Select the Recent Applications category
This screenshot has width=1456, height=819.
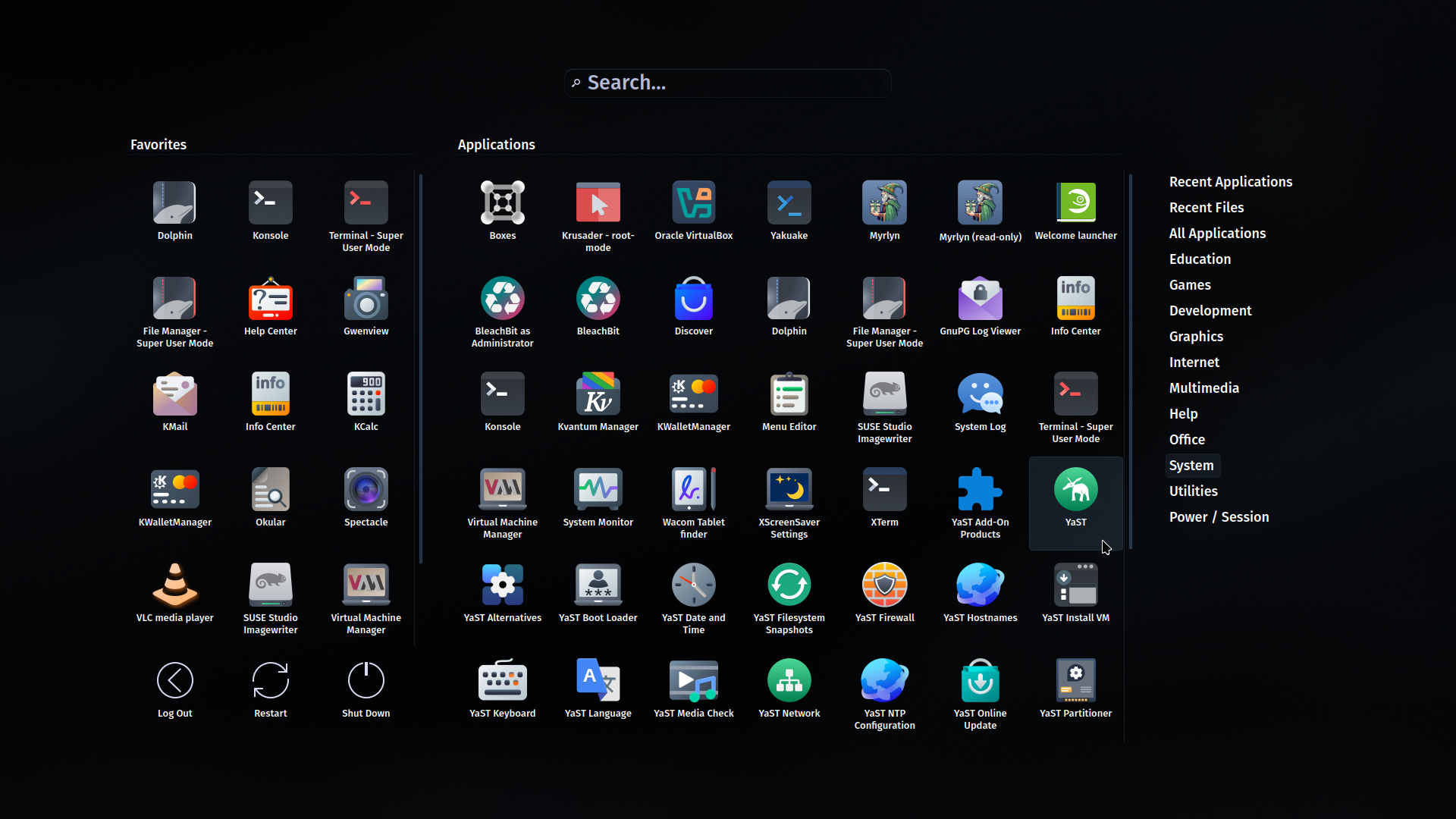tap(1230, 182)
